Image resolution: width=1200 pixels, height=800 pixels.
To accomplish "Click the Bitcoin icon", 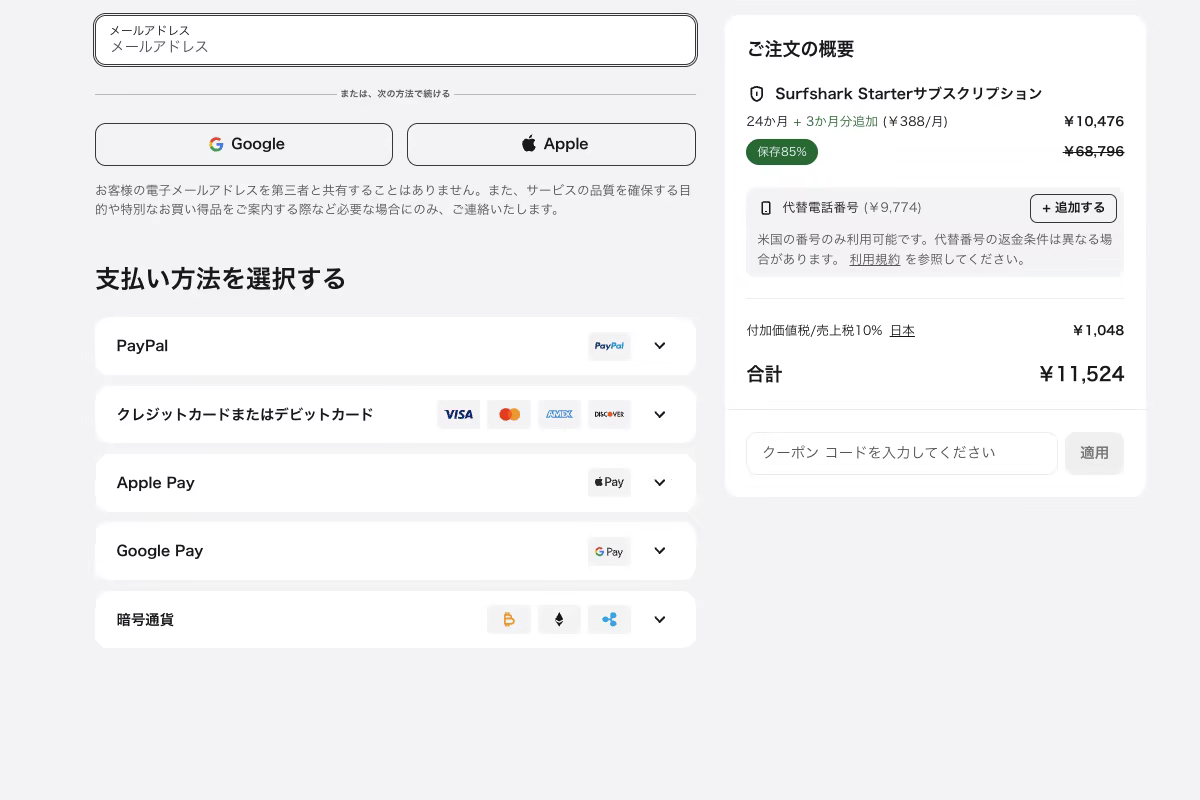I will coord(509,620).
